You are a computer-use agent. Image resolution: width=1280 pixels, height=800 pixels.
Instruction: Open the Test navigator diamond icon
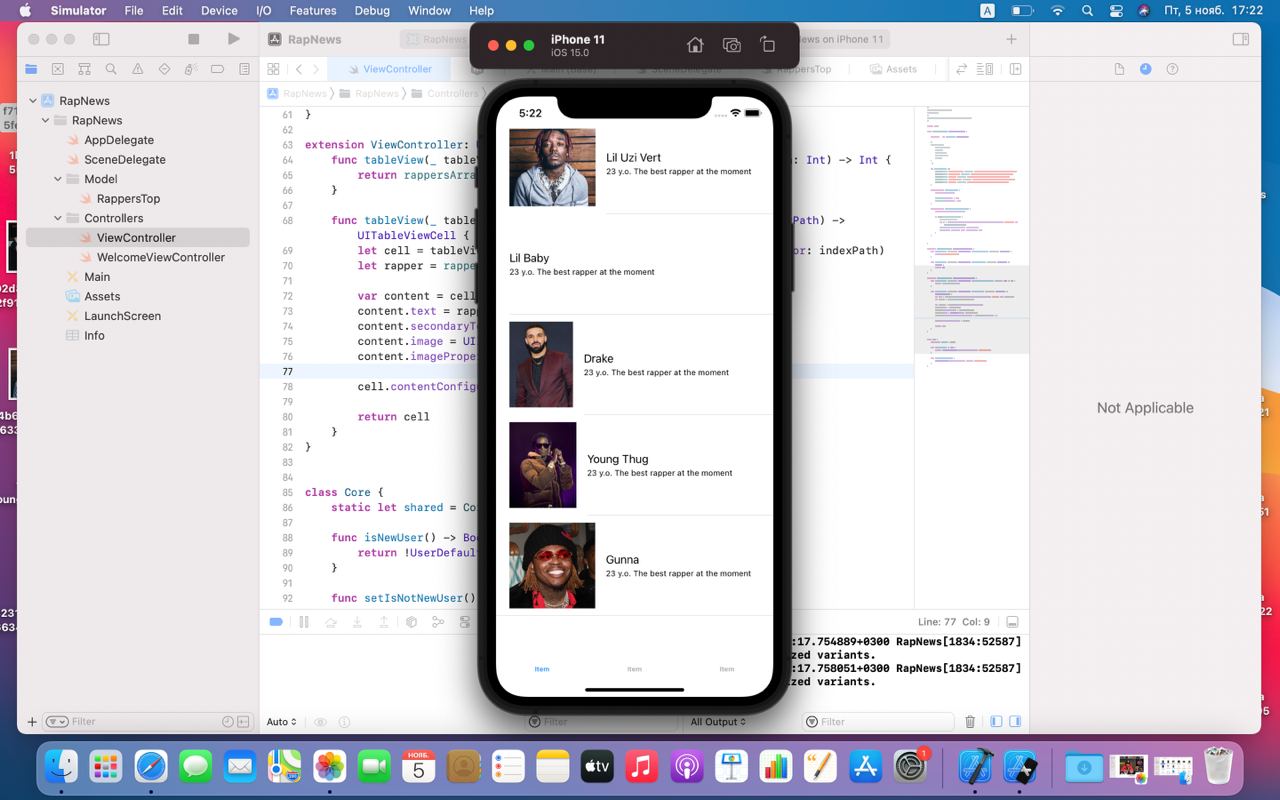pos(164,69)
